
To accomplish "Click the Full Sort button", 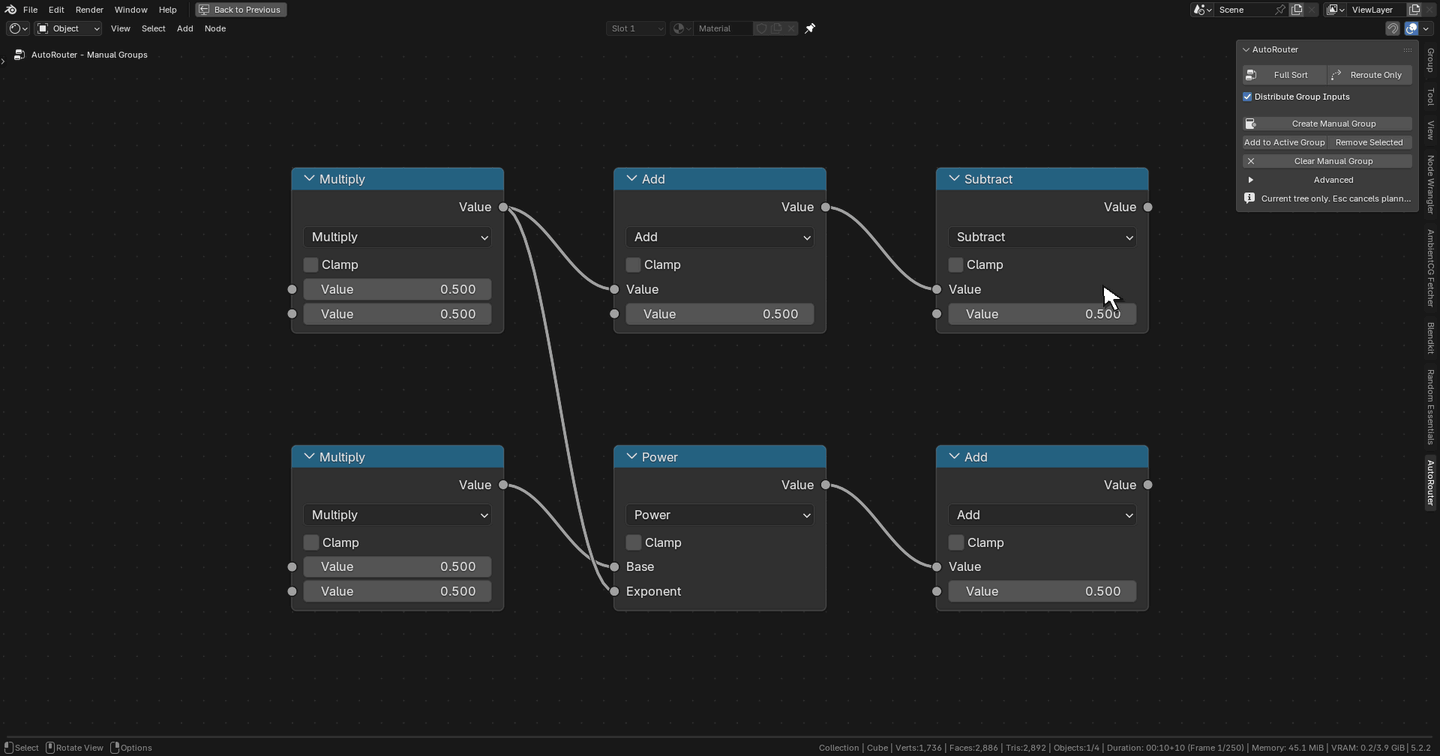I will 1284,75.
